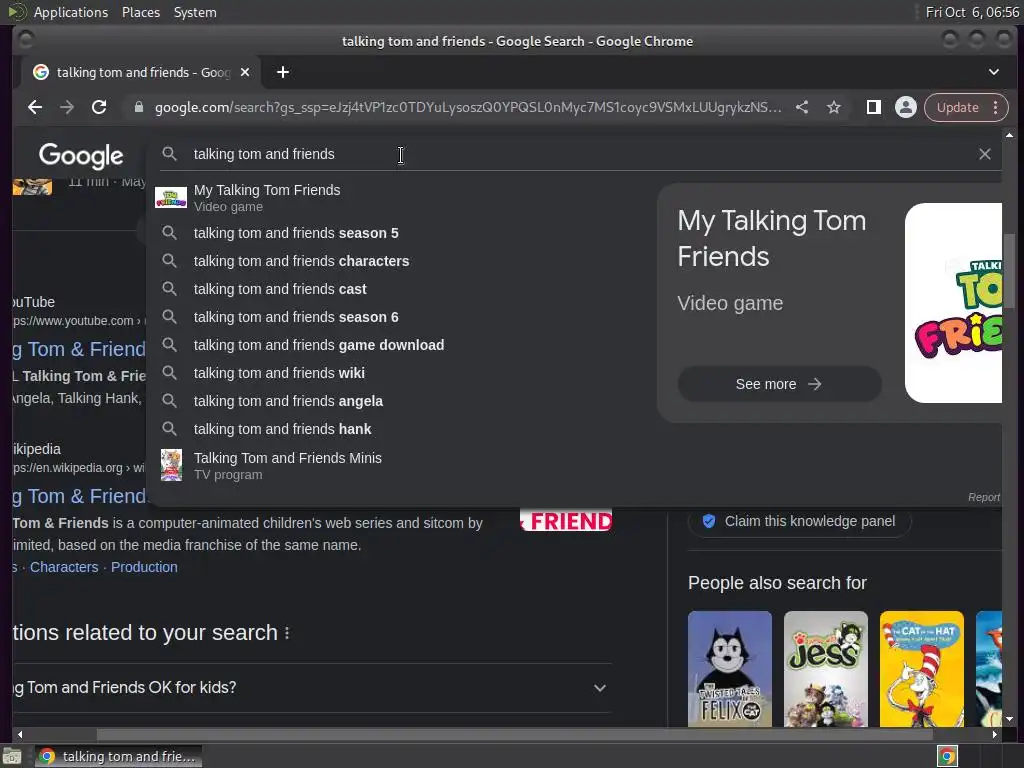1024x768 pixels.
Task: Open a new browser tab
Action: (283, 72)
